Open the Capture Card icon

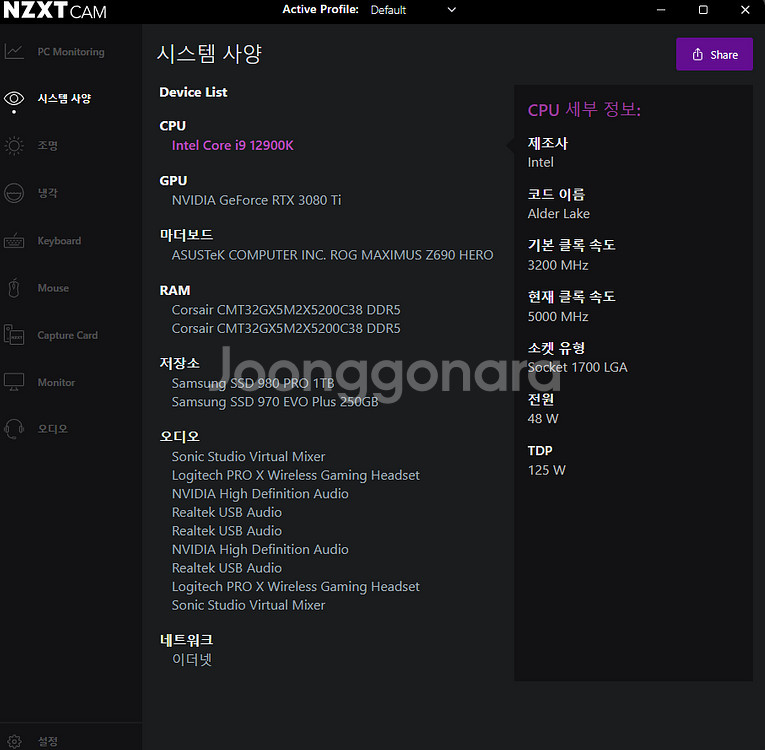click(14, 335)
